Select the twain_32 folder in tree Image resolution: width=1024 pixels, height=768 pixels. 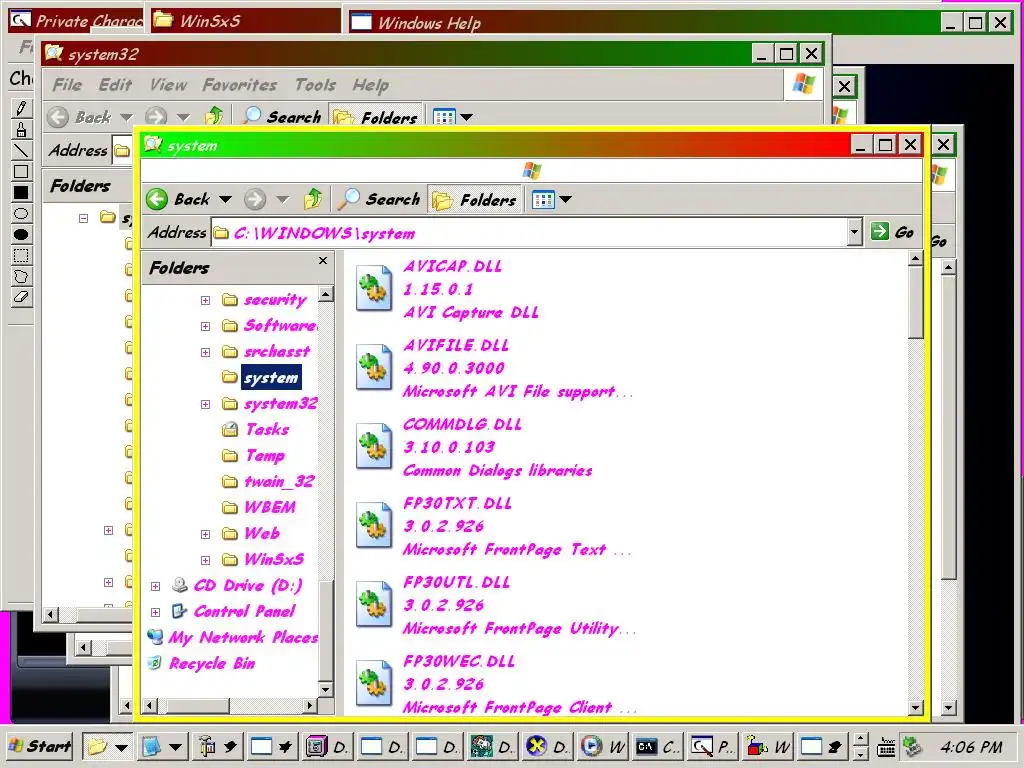[x=279, y=481]
